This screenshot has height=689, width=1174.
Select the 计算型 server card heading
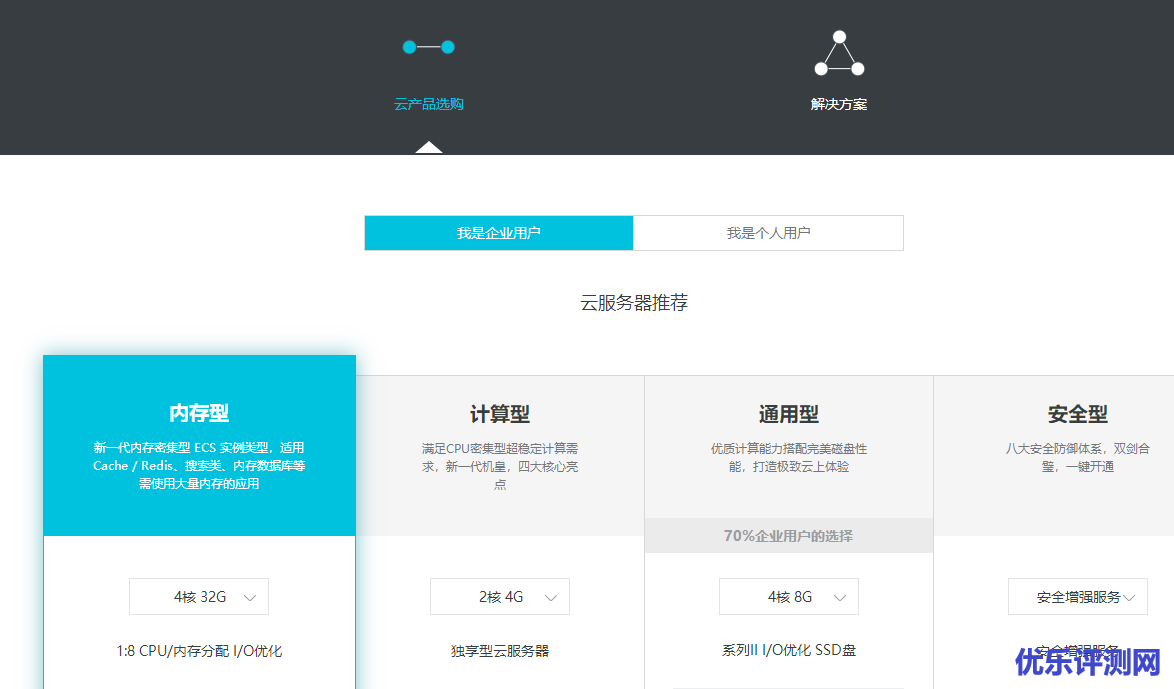click(x=500, y=414)
